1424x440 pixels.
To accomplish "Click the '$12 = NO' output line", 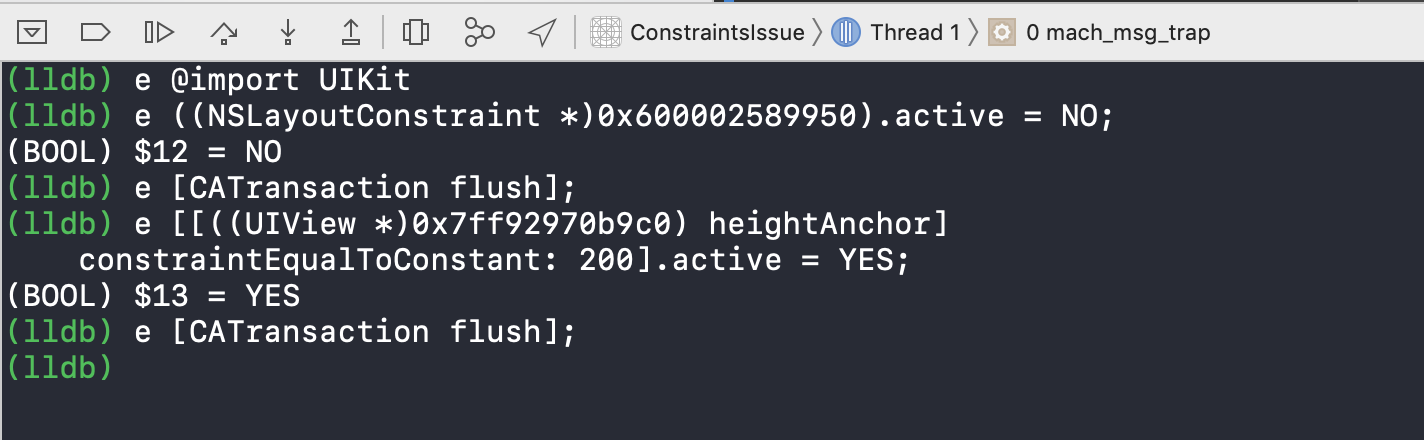I will coord(144,153).
